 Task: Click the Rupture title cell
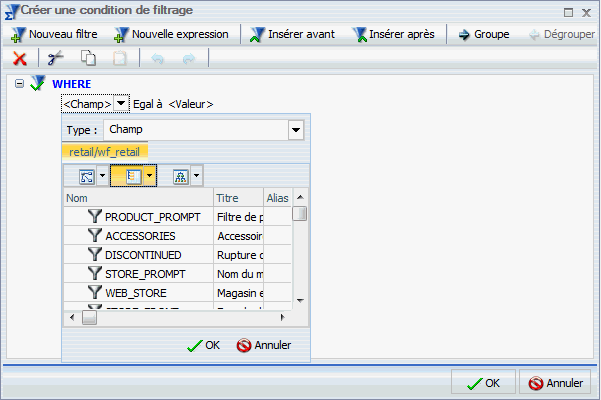point(238,255)
